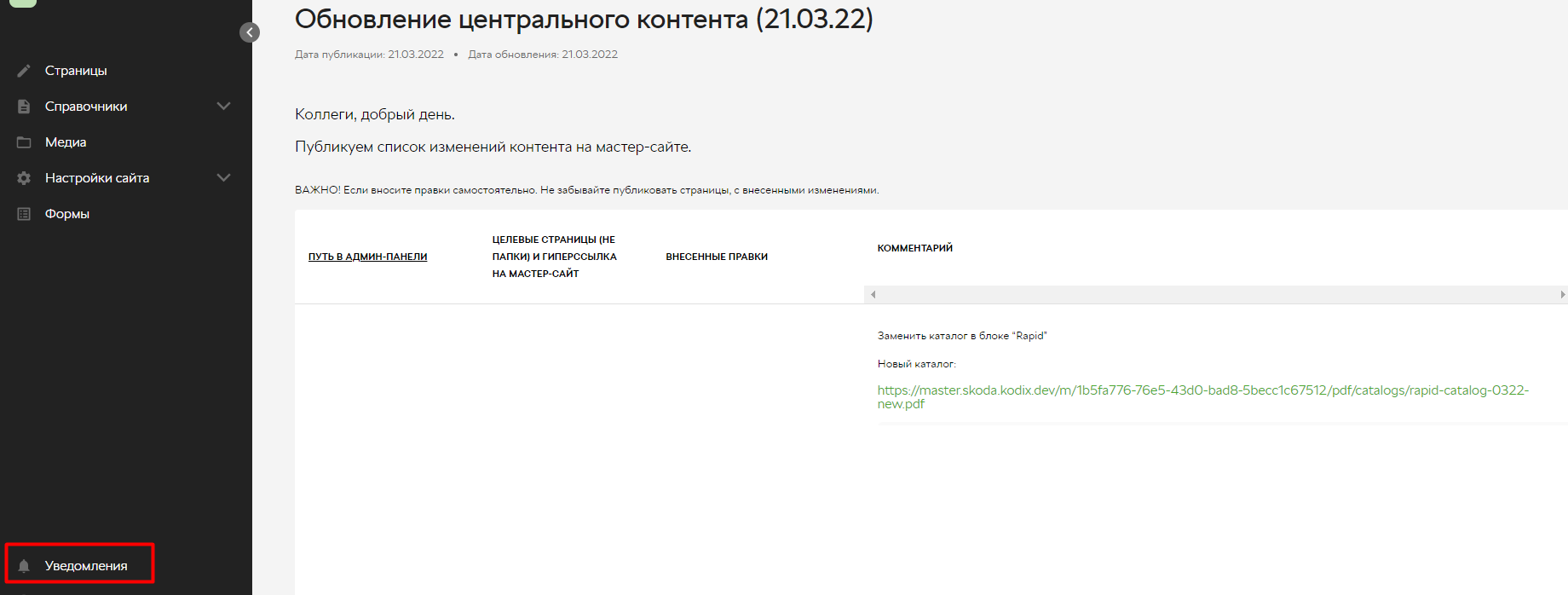The height and width of the screenshot is (595, 1568).
Task: Click the horizontal table scrollbar track
Action: (x=1217, y=294)
